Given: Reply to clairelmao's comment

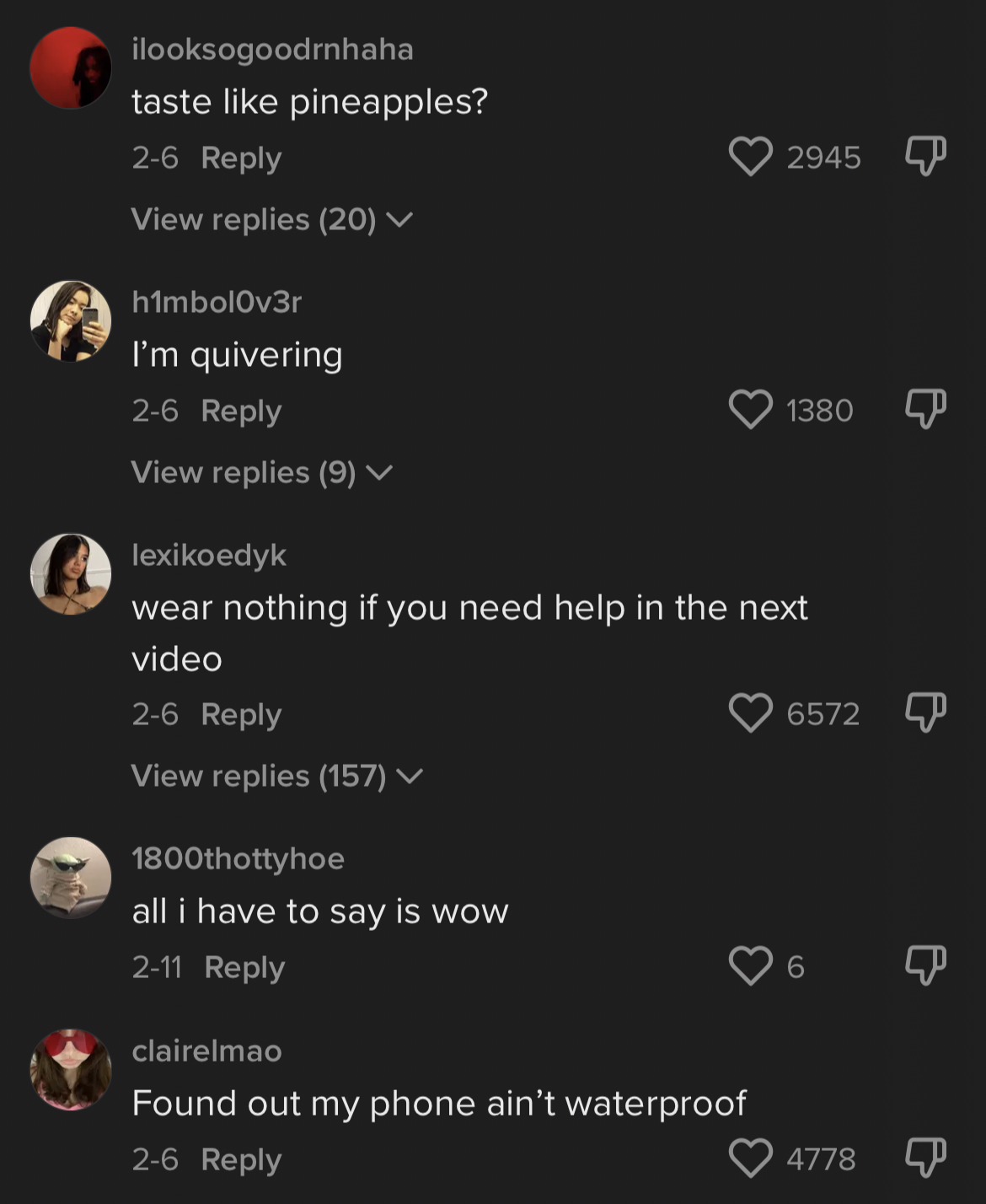Looking at the screenshot, I should [241, 1159].
